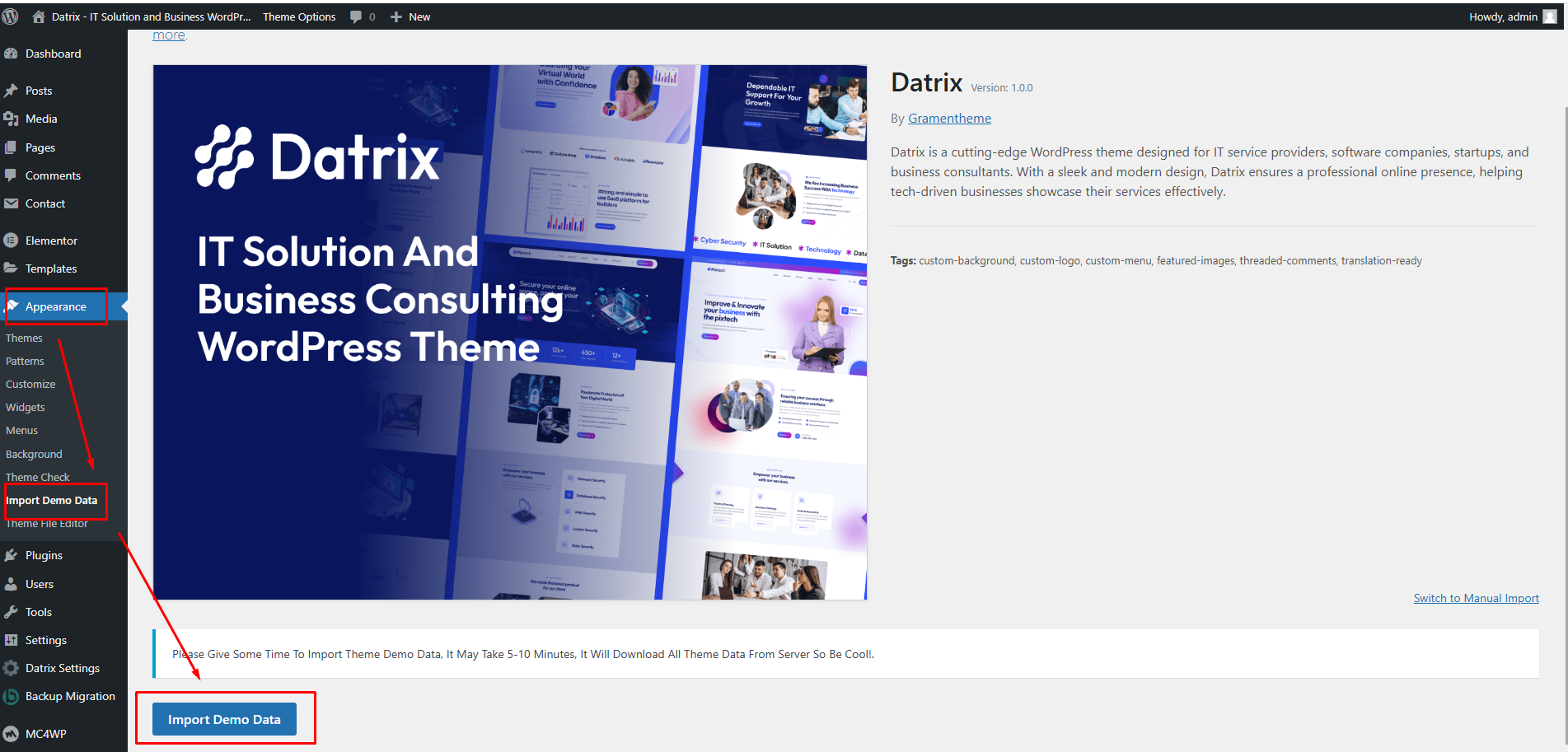Click the Contact envelope icon
Screen dimensions: 1568x752
(x=11, y=203)
